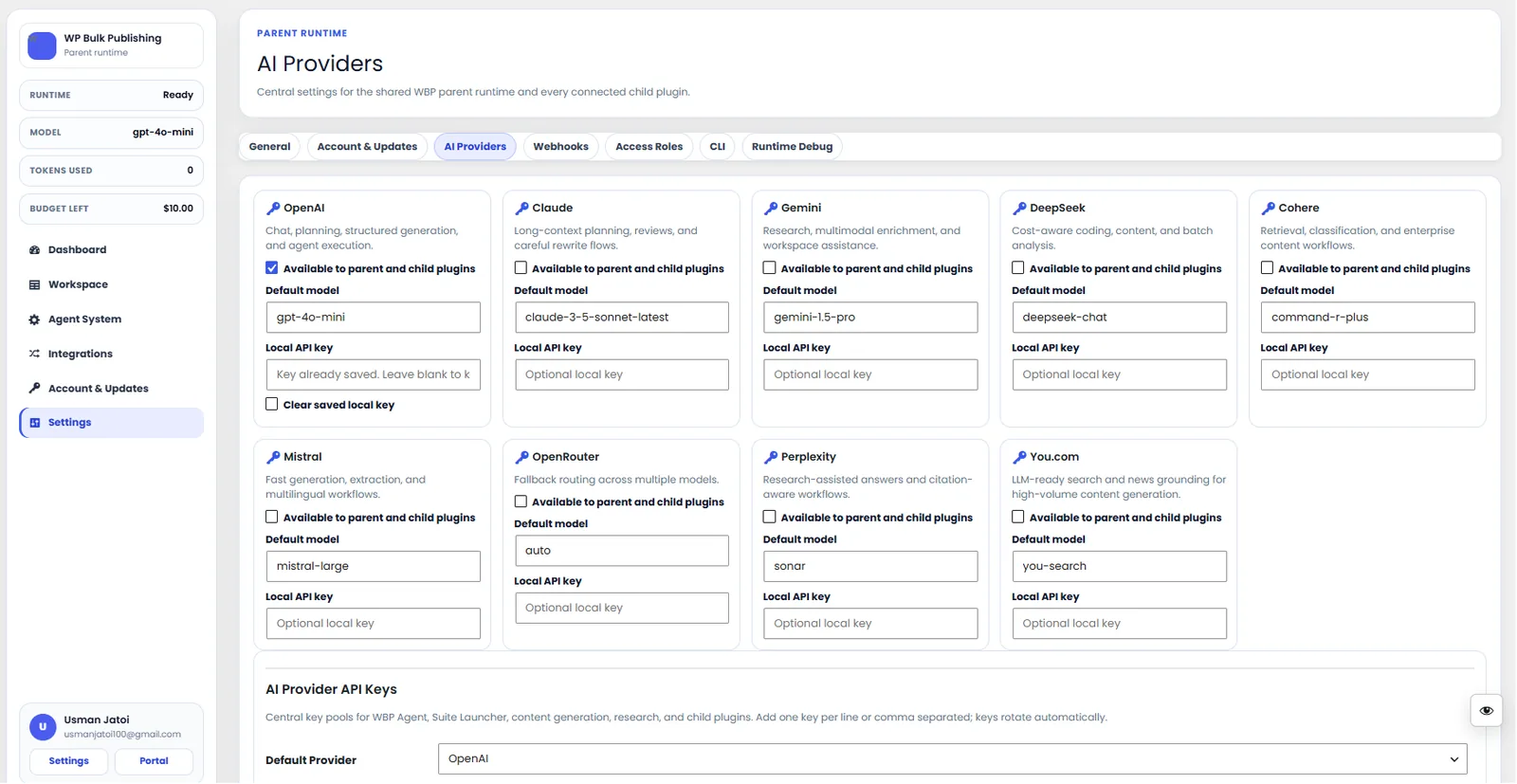The width and height of the screenshot is (1517, 784).
Task: Click the Mistral key icon
Action: (273, 457)
